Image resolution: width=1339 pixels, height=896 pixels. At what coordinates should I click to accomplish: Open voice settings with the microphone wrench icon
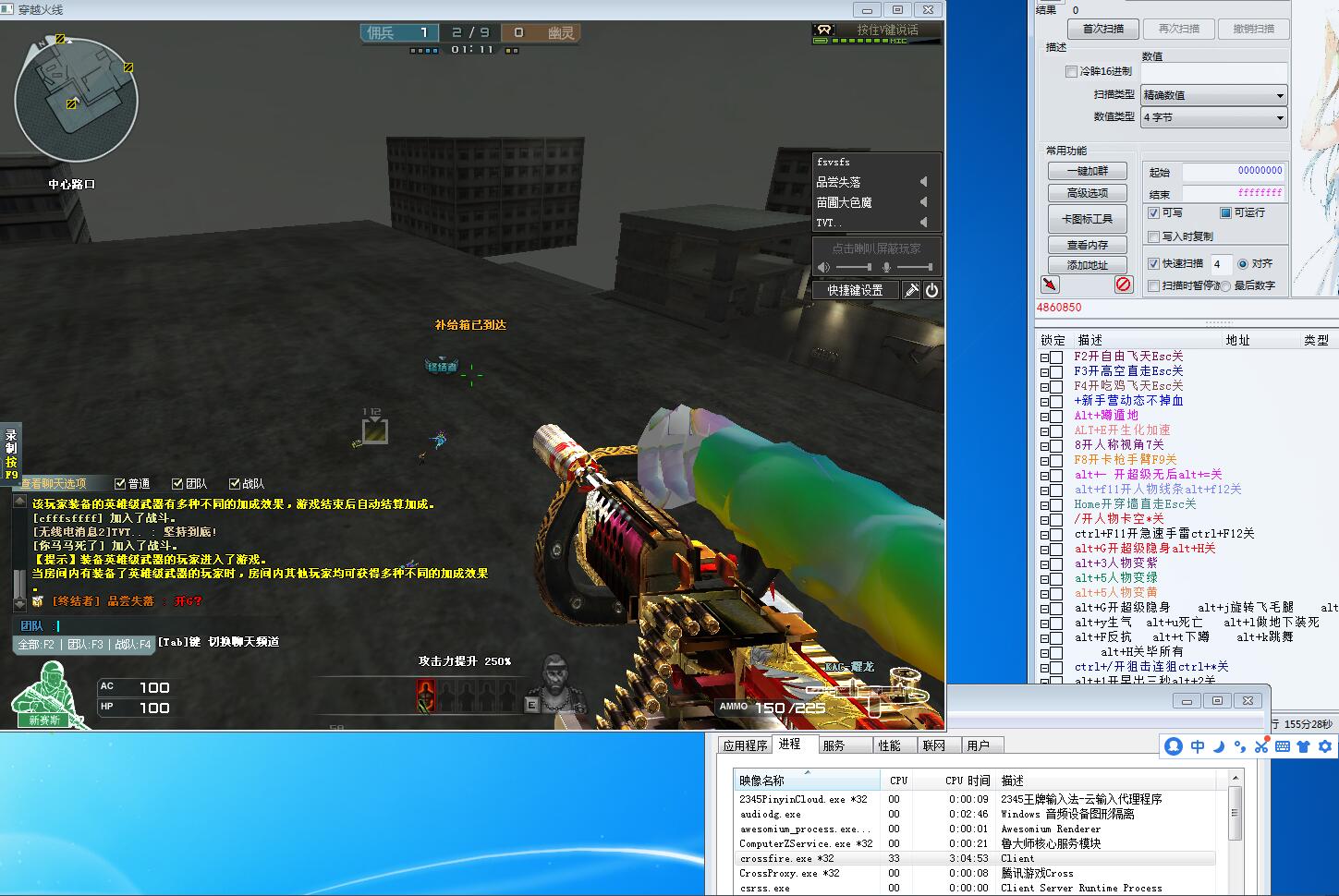[x=911, y=290]
